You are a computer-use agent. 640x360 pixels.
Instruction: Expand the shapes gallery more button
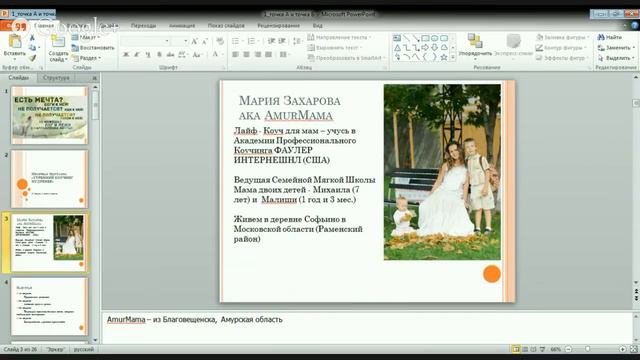click(452, 58)
